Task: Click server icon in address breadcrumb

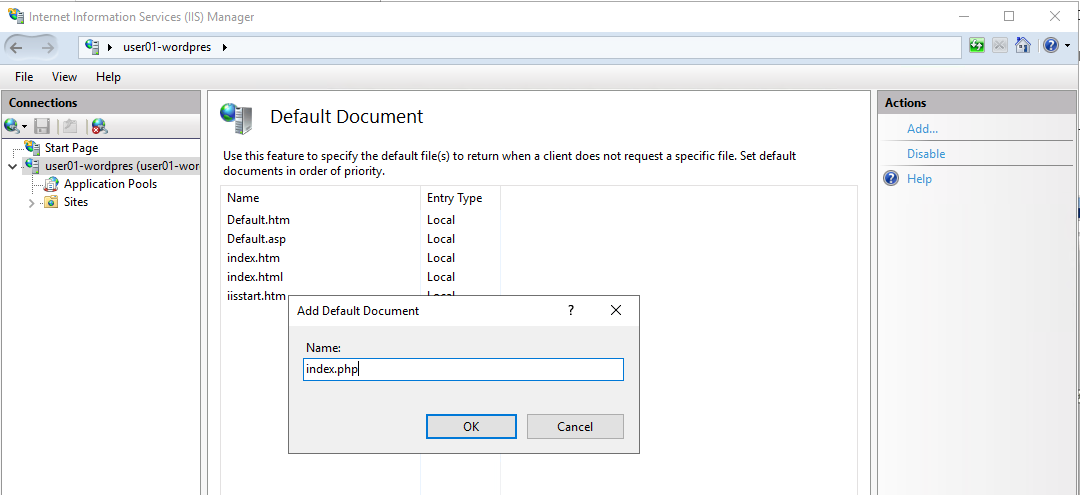Action: [x=92, y=47]
